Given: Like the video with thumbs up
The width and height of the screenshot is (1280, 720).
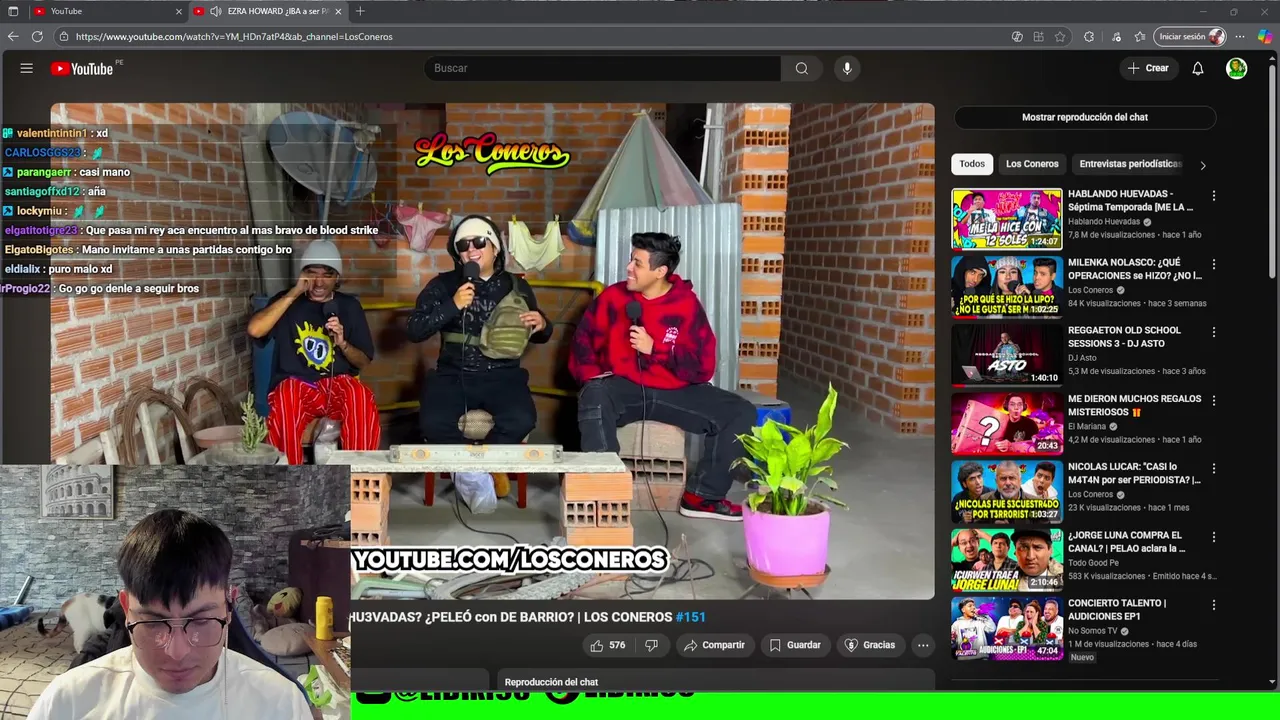Looking at the screenshot, I should (x=608, y=645).
